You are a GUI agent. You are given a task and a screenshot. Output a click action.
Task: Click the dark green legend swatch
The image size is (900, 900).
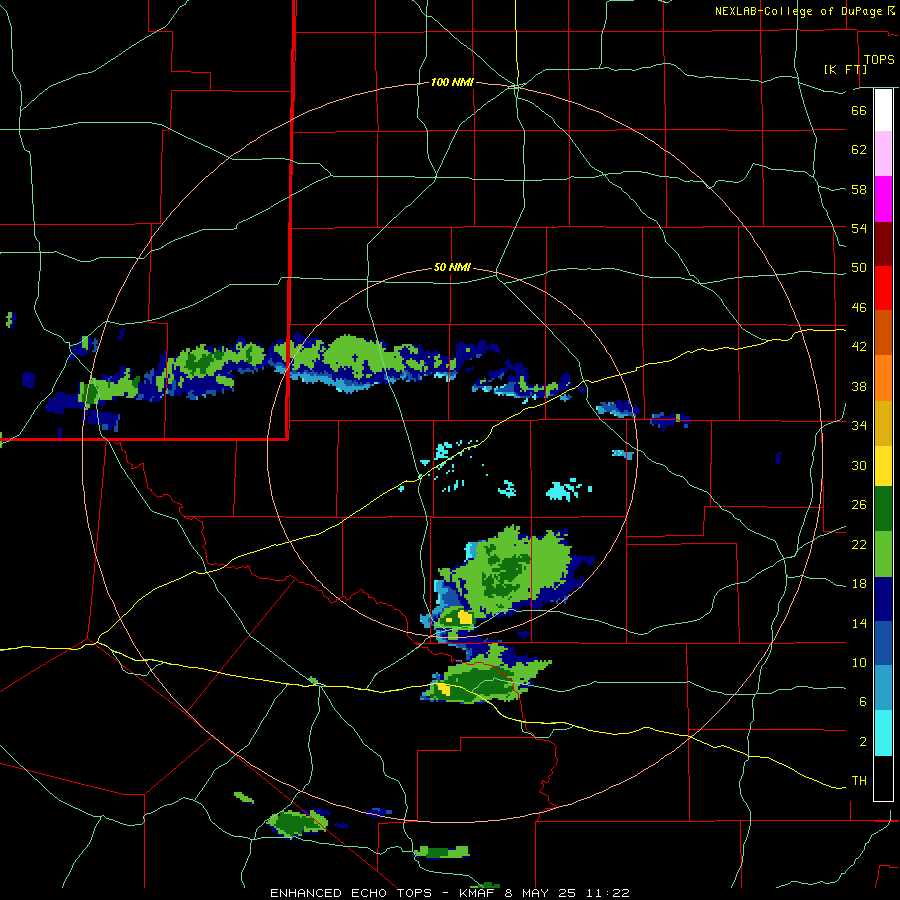[x=883, y=509]
